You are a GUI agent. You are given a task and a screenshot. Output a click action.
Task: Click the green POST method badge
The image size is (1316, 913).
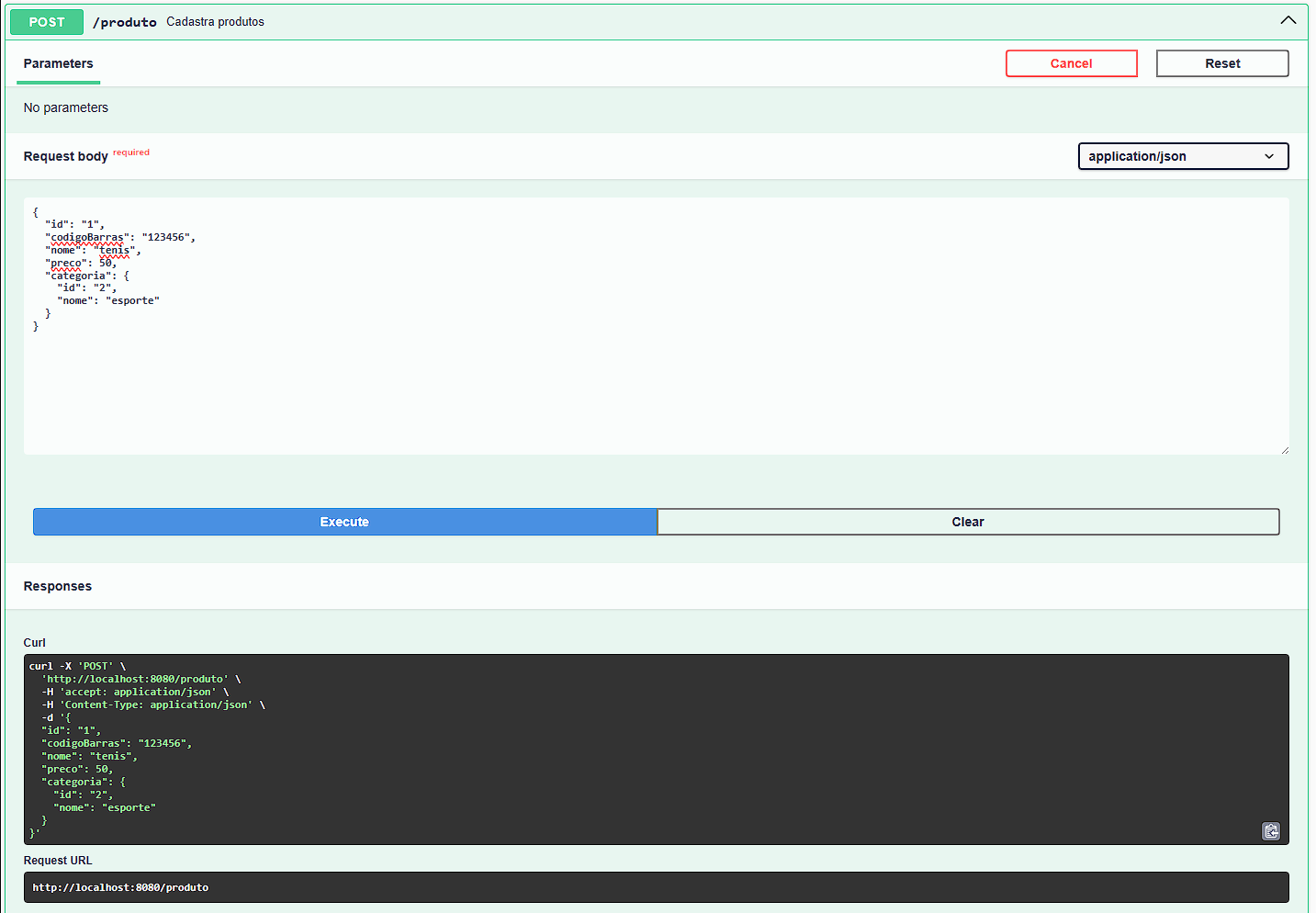47,22
